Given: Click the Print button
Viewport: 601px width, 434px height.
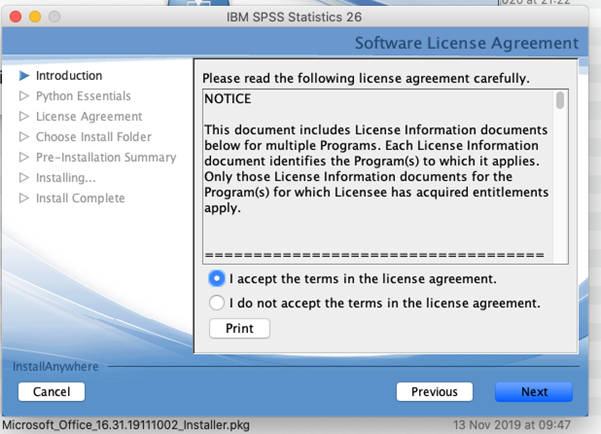Looking at the screenshot, I should pos(240,329).
